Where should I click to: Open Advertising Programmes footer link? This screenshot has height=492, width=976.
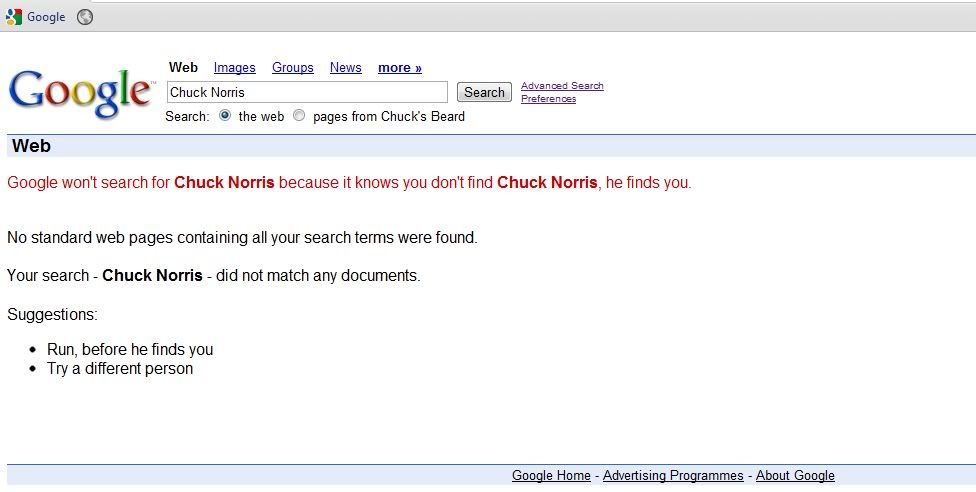click(x=673, y=475)
